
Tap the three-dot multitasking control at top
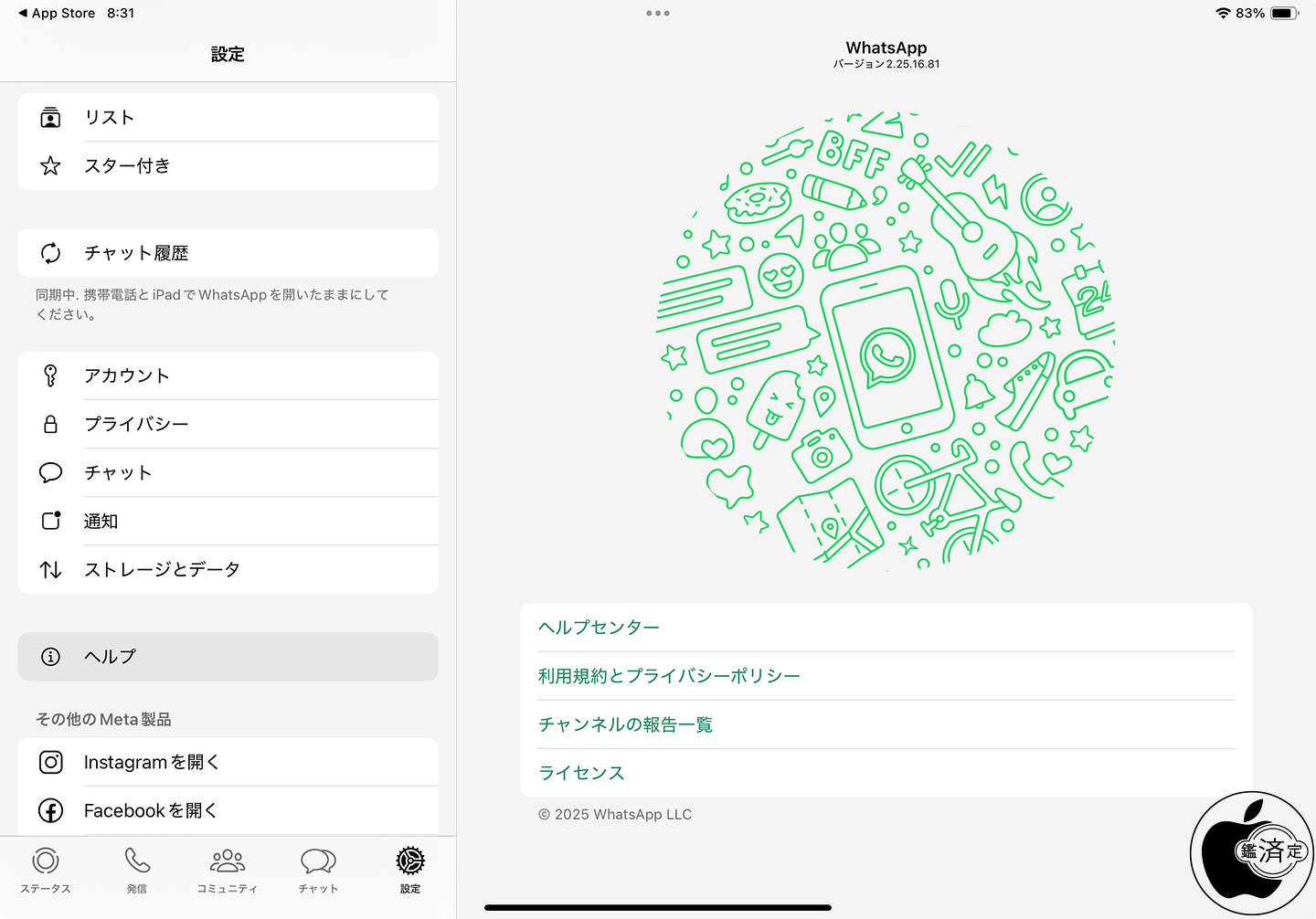click(658, 13)
